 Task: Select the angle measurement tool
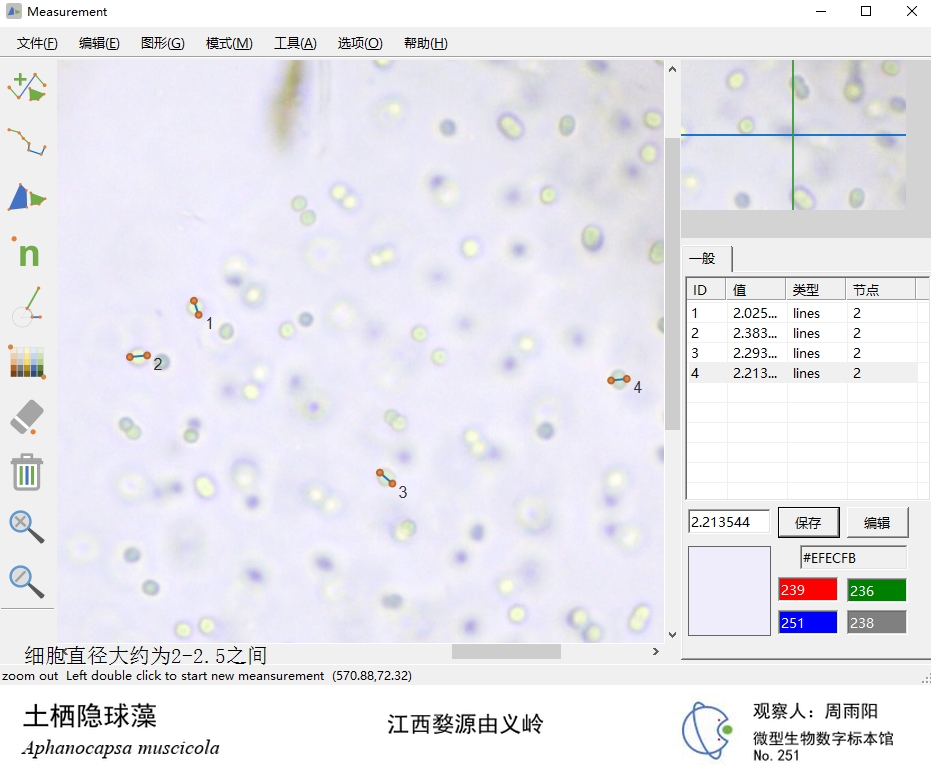(27, 307)
